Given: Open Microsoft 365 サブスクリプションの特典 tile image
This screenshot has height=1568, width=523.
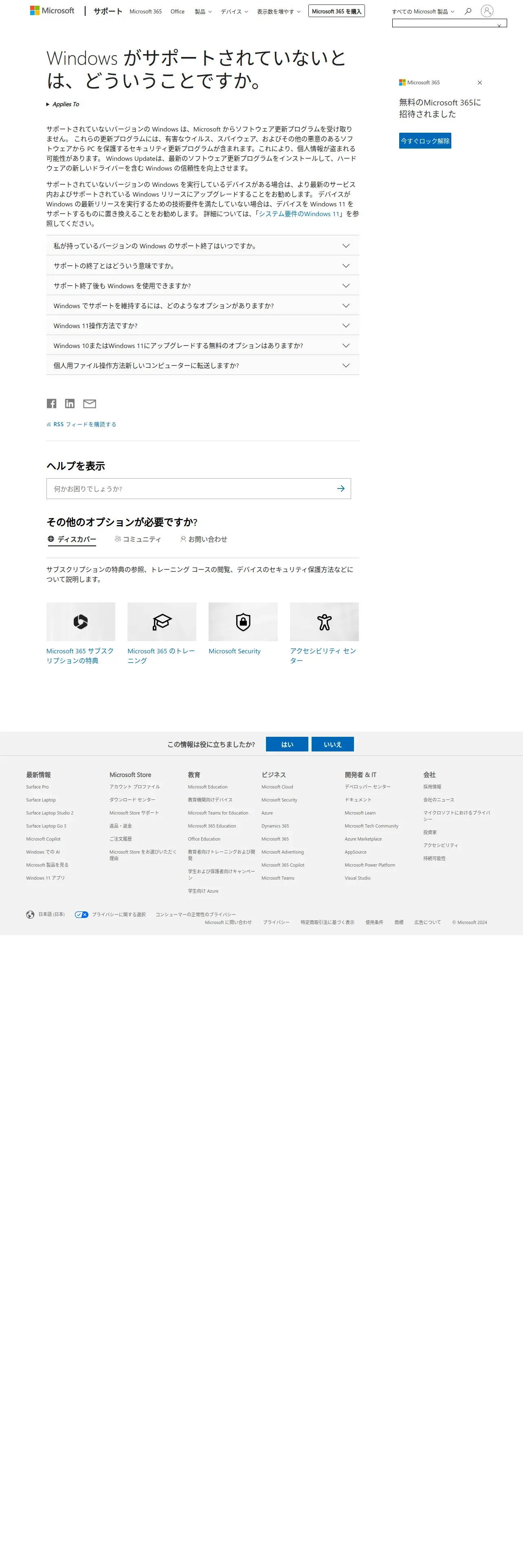Looking at the screenshot, I should pyautogui.click(x=81, y=622).
